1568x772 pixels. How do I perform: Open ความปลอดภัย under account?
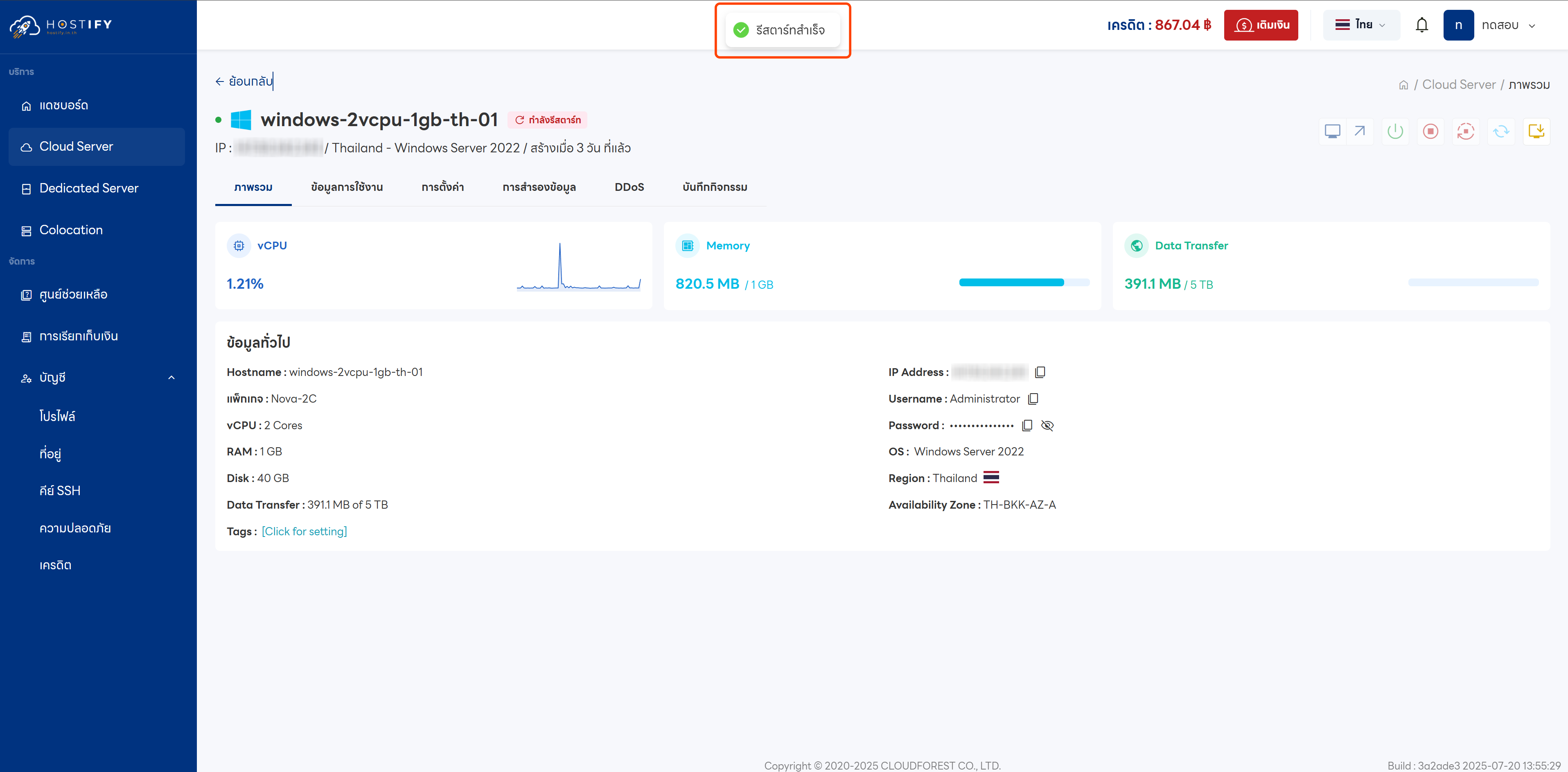point(75,527)
